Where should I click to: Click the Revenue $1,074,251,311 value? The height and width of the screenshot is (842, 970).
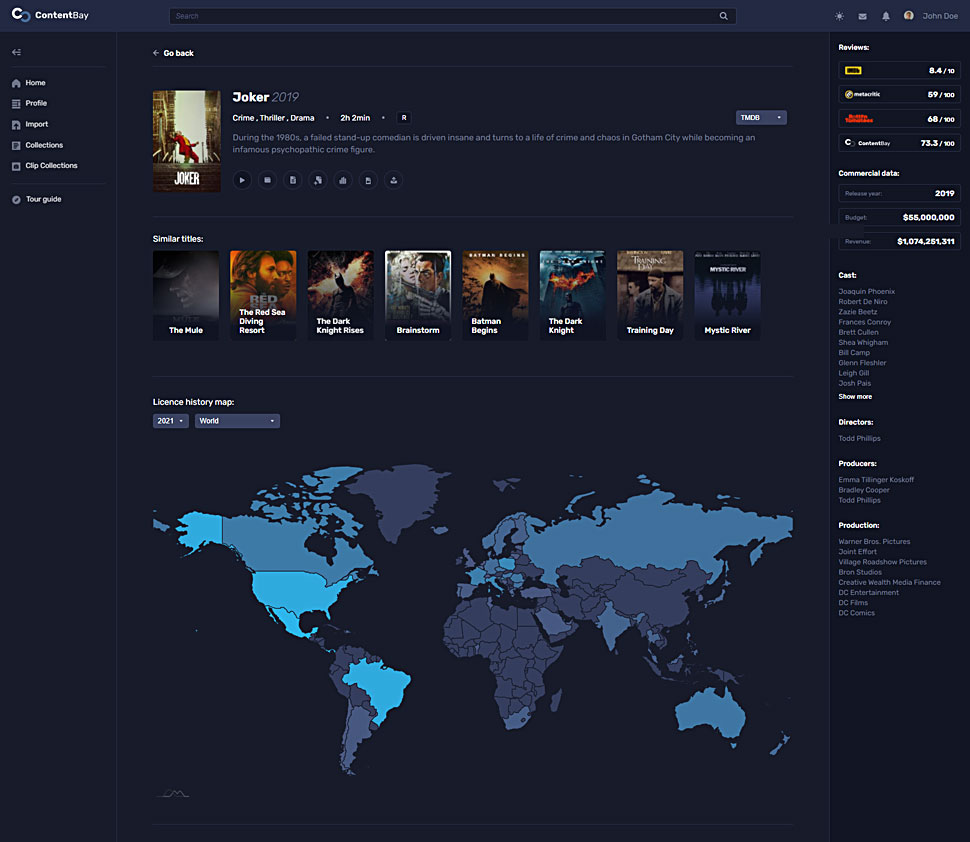(925, 242)
